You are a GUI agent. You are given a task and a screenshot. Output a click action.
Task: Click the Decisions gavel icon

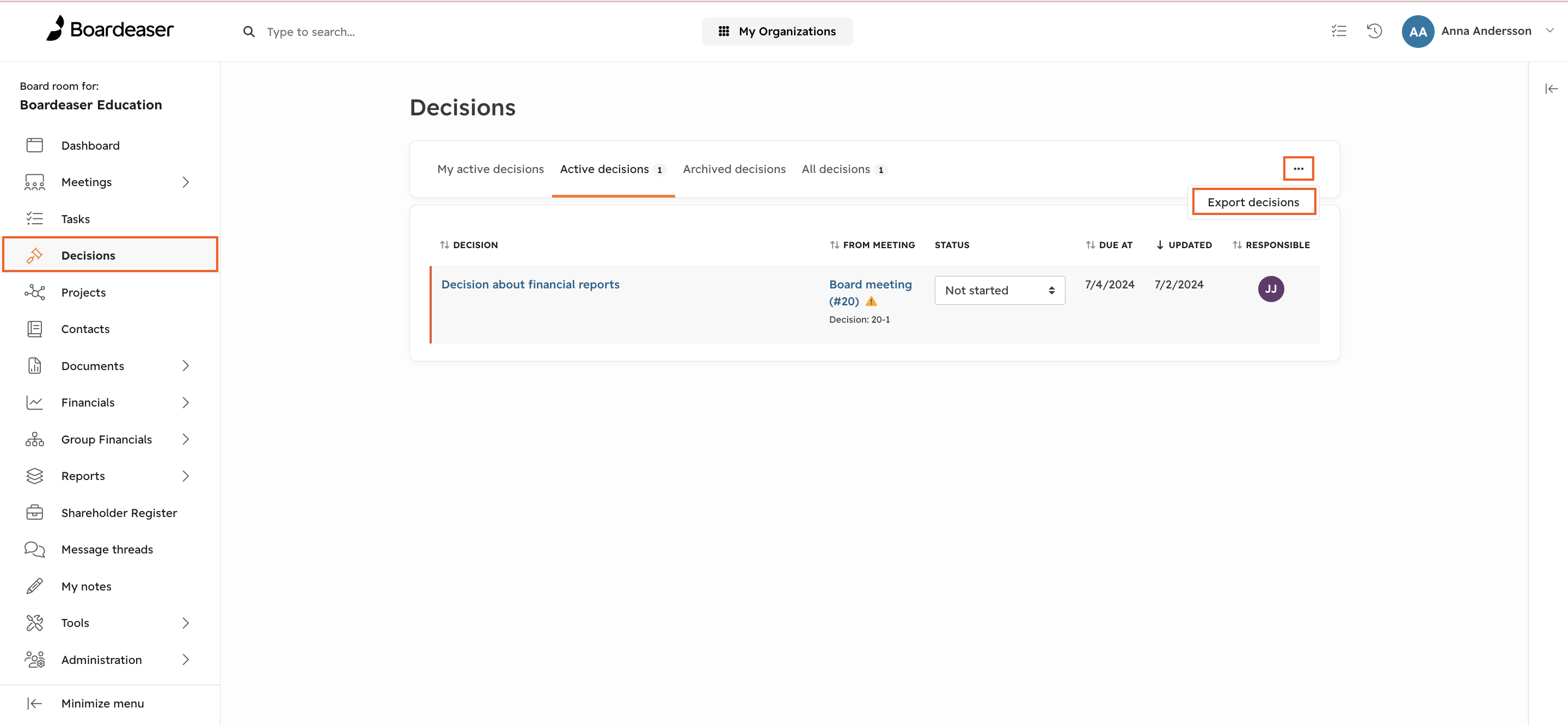[x=35, y=256]
